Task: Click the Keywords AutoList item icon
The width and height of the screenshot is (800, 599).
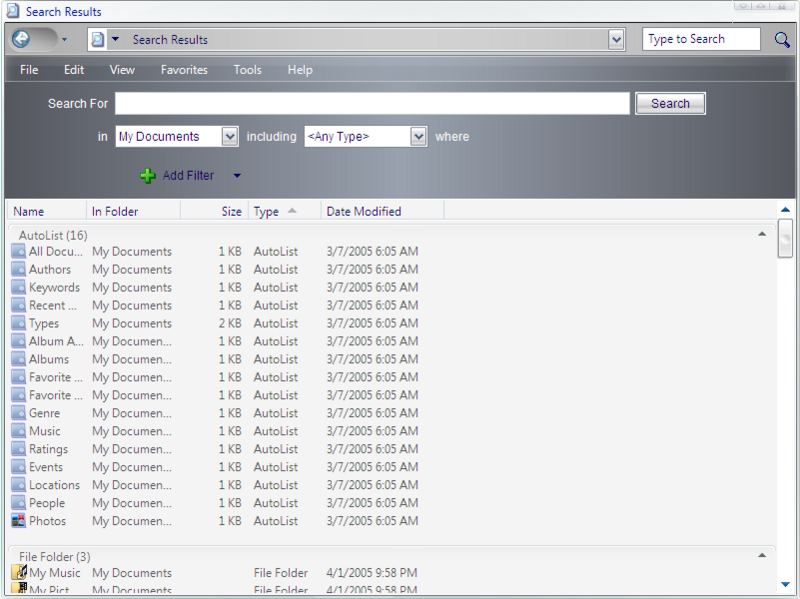Action: click(x=18, y=287)
